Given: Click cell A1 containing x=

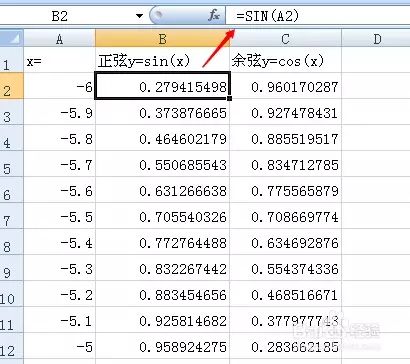Looking at the screenshot, I should (x=59, y=60).
